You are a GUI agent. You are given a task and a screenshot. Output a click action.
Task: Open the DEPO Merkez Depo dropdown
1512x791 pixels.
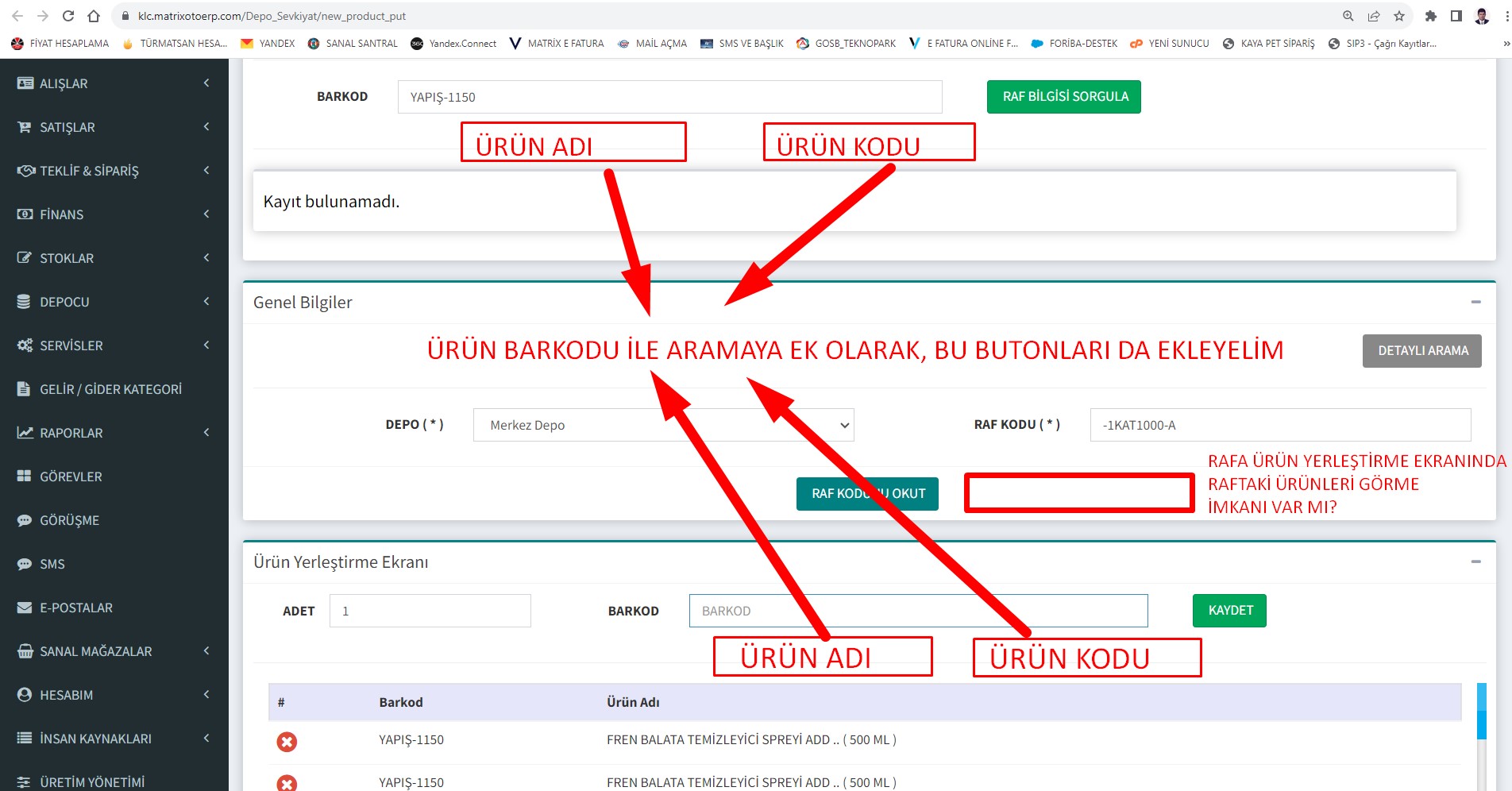663,425
